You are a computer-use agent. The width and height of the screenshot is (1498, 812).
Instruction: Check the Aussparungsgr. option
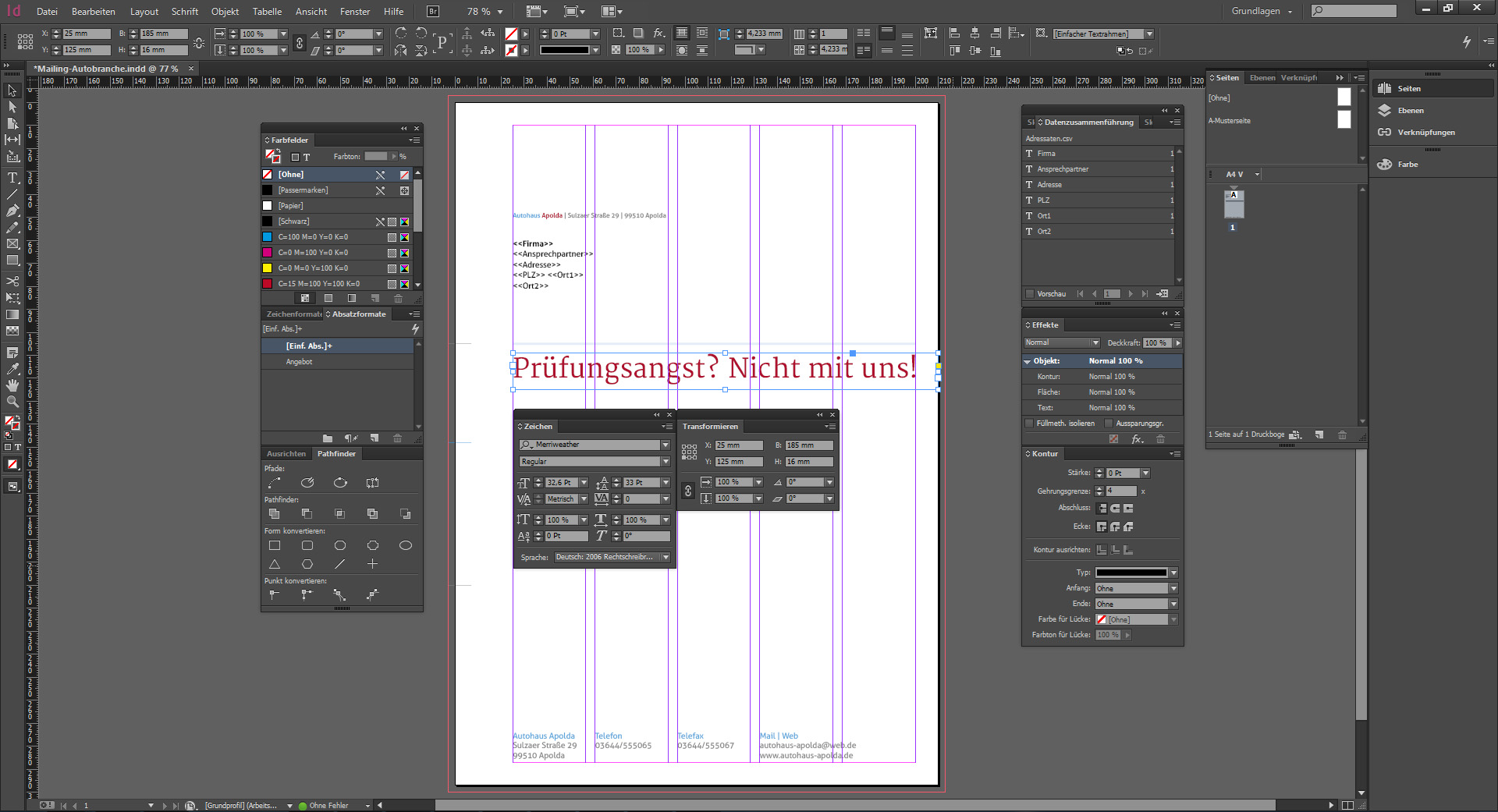(1108, 424)
